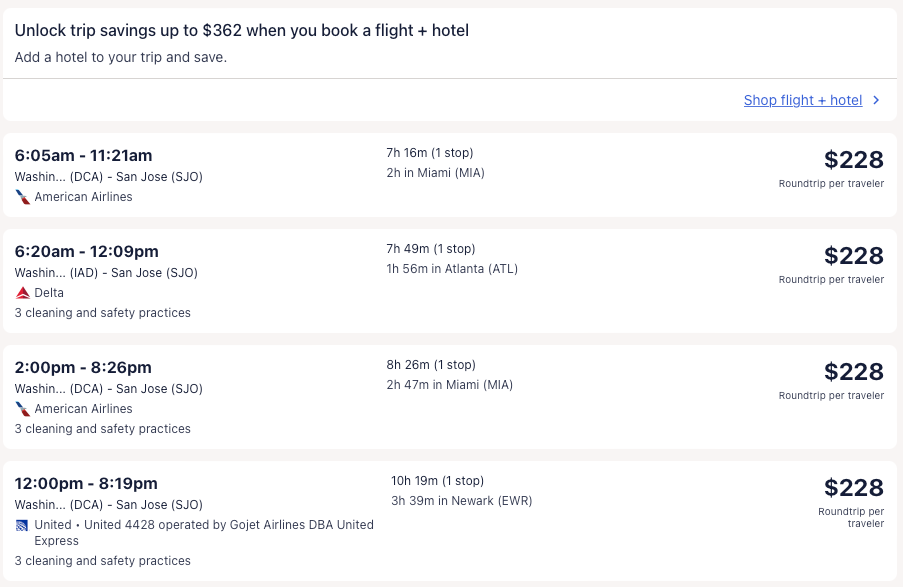This screenshot has width=903, height=587.
Task: Click the Delta logo icon
Action: (23, 293)
